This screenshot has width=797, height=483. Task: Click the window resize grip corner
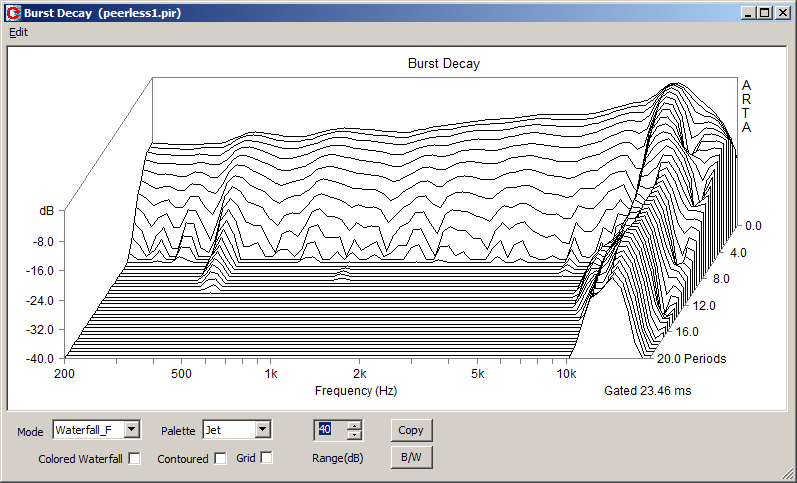(787, 474)
